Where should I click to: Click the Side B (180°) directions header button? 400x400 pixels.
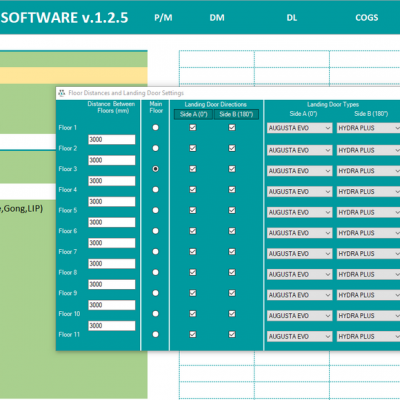click(x=236, y=114)
